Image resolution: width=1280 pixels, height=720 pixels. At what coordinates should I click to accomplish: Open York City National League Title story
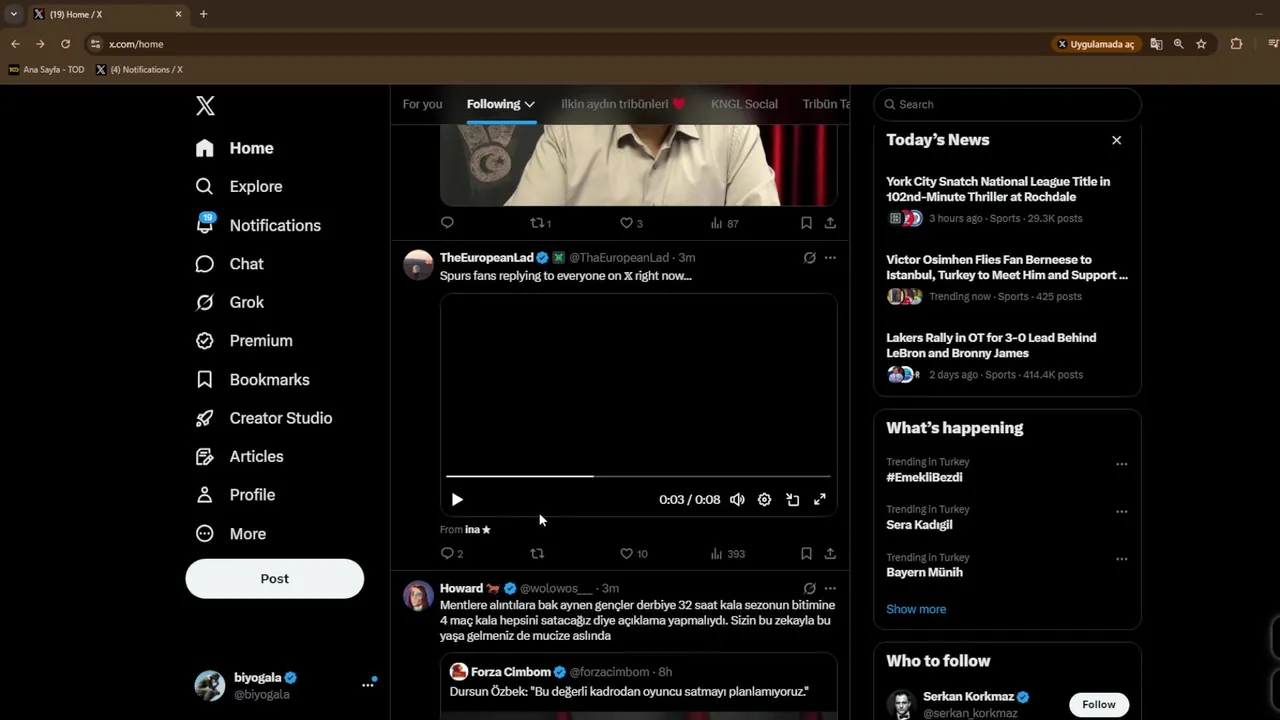pyautogui.click(x=1006, y=200)
